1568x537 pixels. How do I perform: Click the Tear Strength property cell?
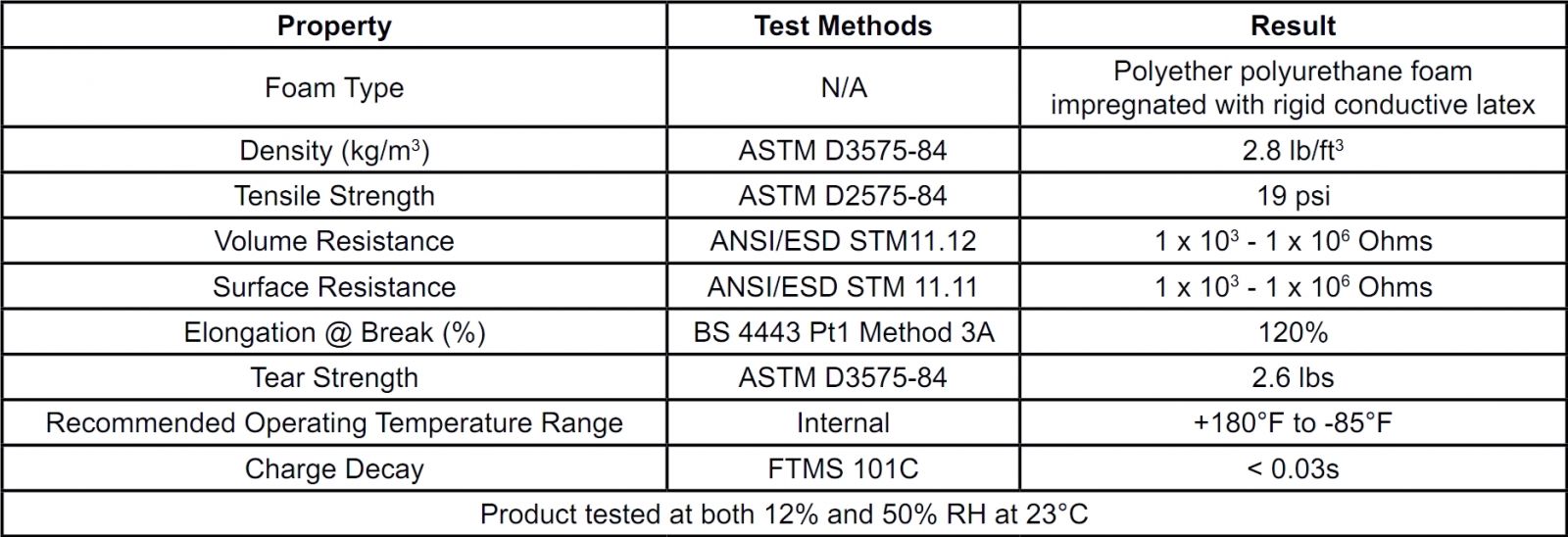click(x=334, y=377)
